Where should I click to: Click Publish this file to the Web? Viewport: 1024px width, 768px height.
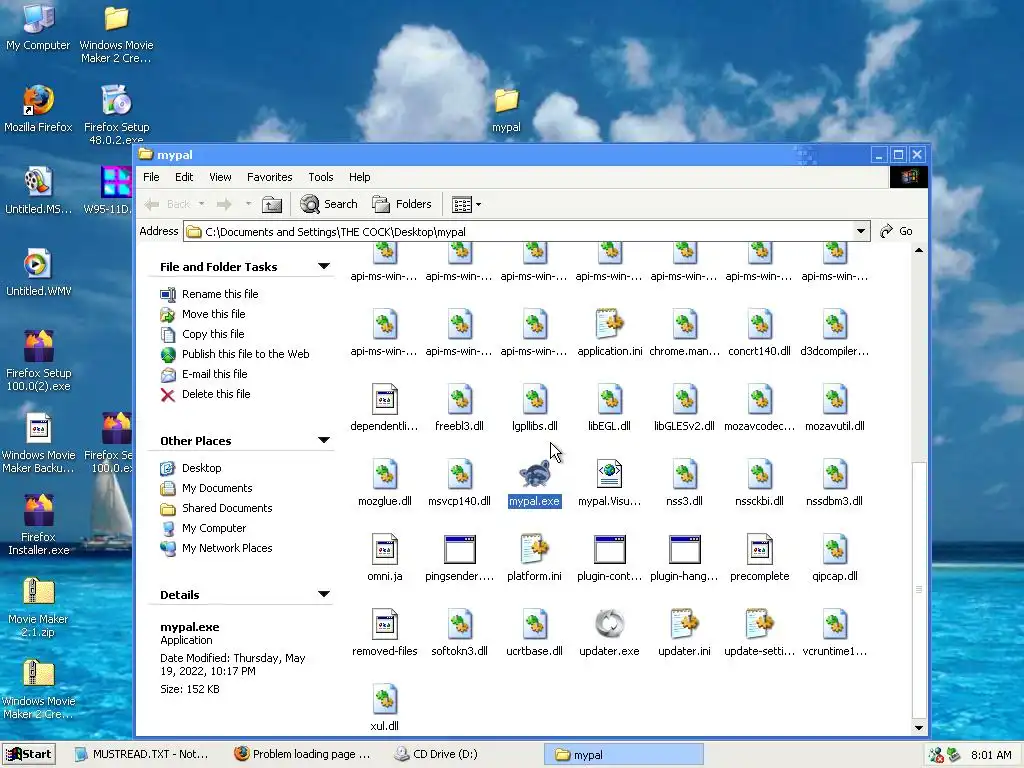click(246, 354)
